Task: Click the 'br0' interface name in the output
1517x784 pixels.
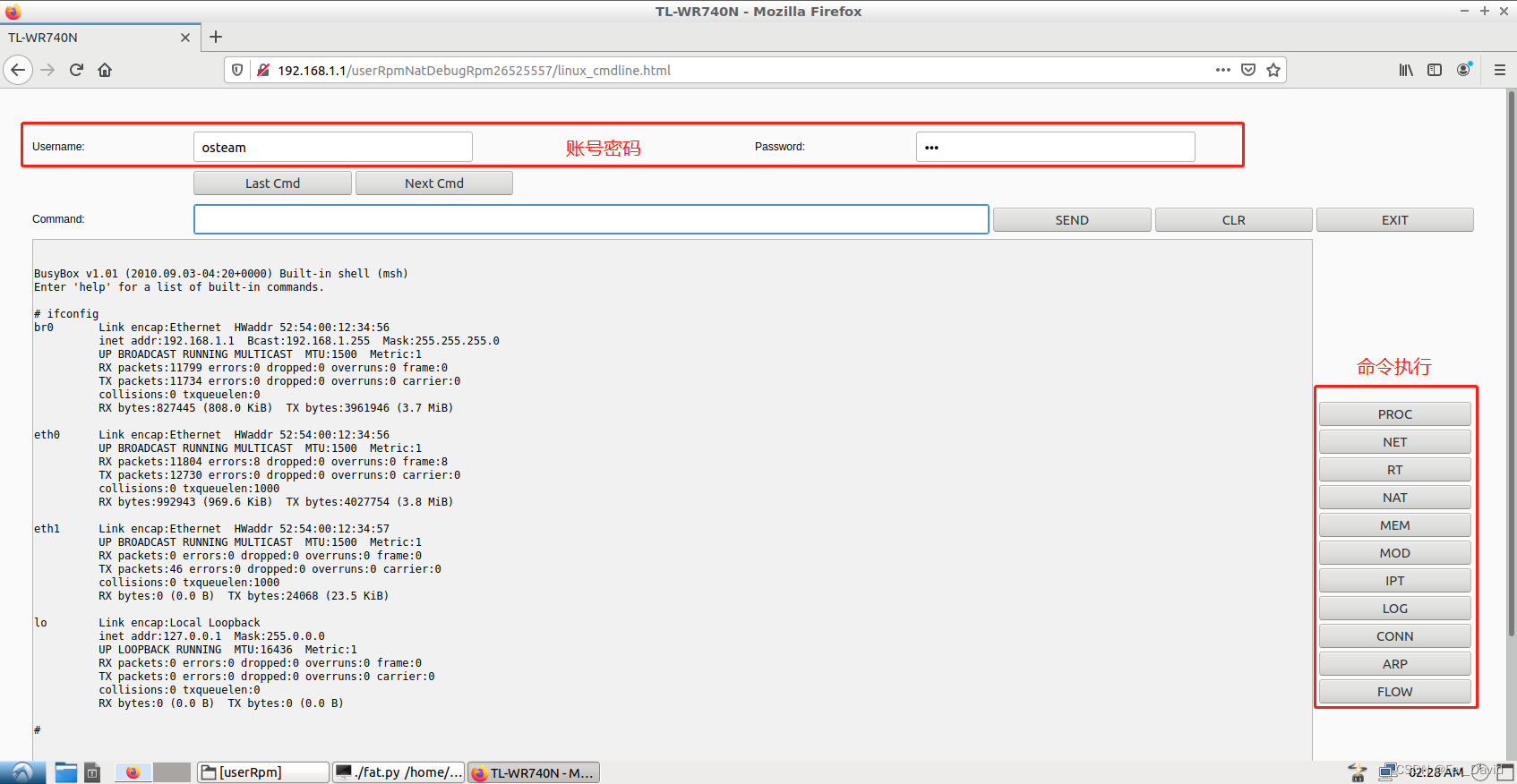Action: point(44,328)
